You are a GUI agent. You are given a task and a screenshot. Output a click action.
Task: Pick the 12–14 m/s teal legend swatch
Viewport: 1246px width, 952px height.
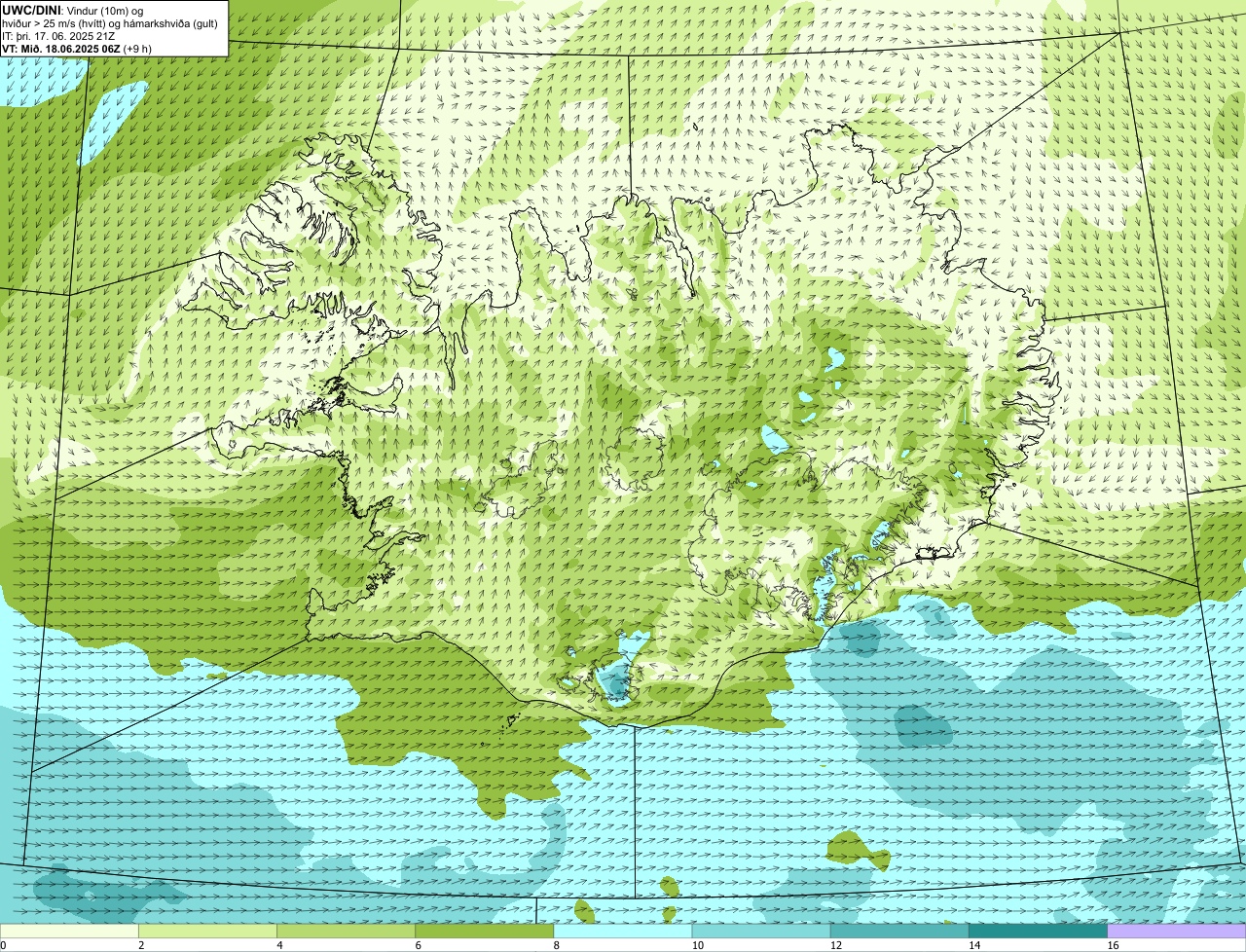(x=899, y=931)
